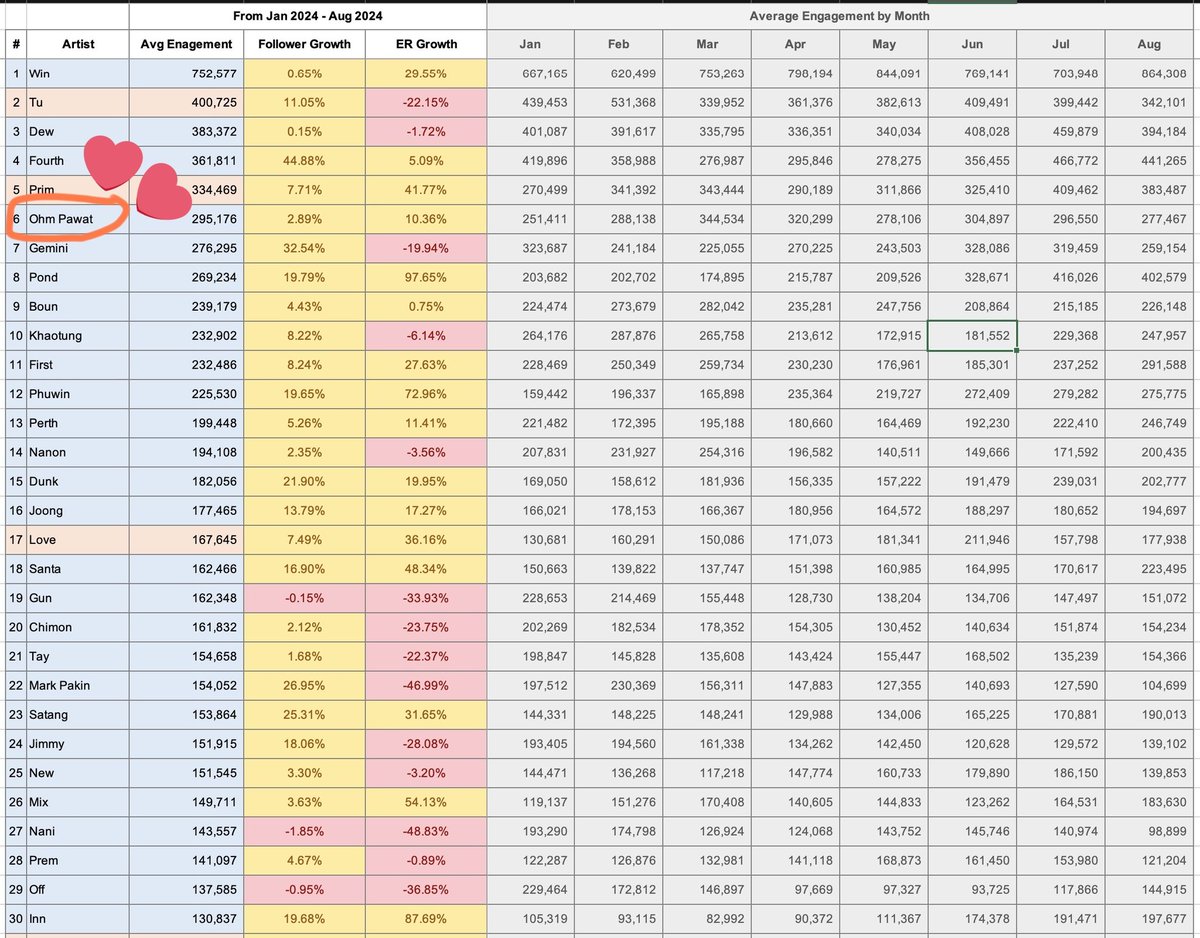
Task: Select Love's Jun value 211,946
Action: [973, 540]
